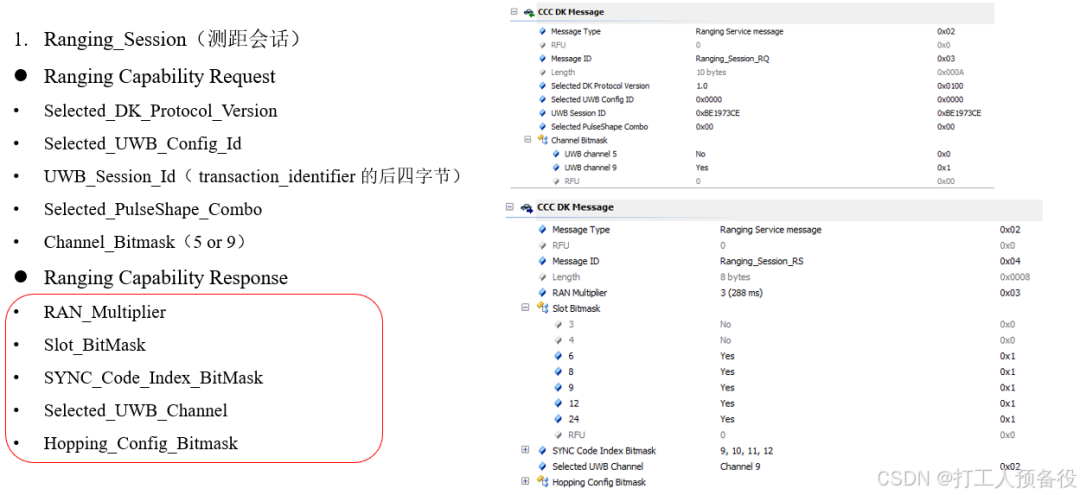Viewport: 1080px width, 495px height.
Task: Expand the Hopping Config Bitmask node
Action: point(526,482)
